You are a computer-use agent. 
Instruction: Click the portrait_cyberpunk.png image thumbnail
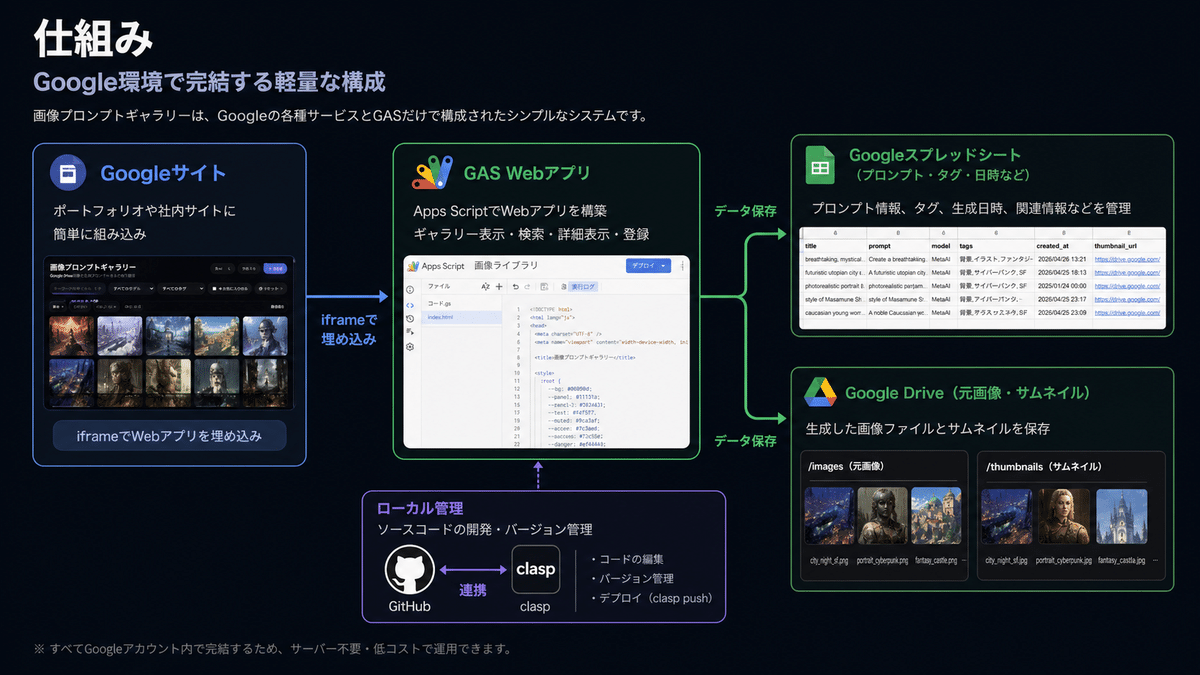click(x=882, y=516)
